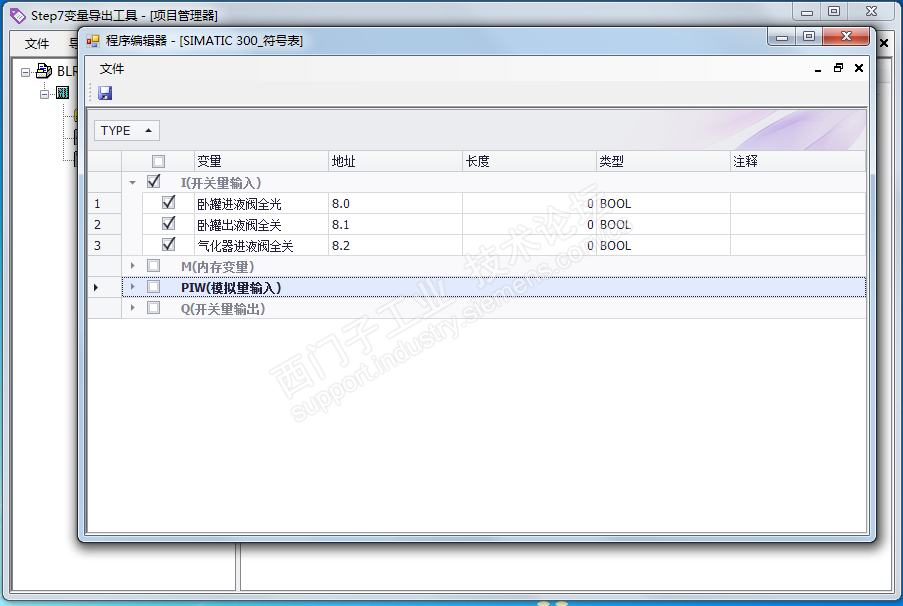Viewport: 903px width, 606px height.
Task: Click the empty comment cell for 8.1
Action: pos(798,224)
